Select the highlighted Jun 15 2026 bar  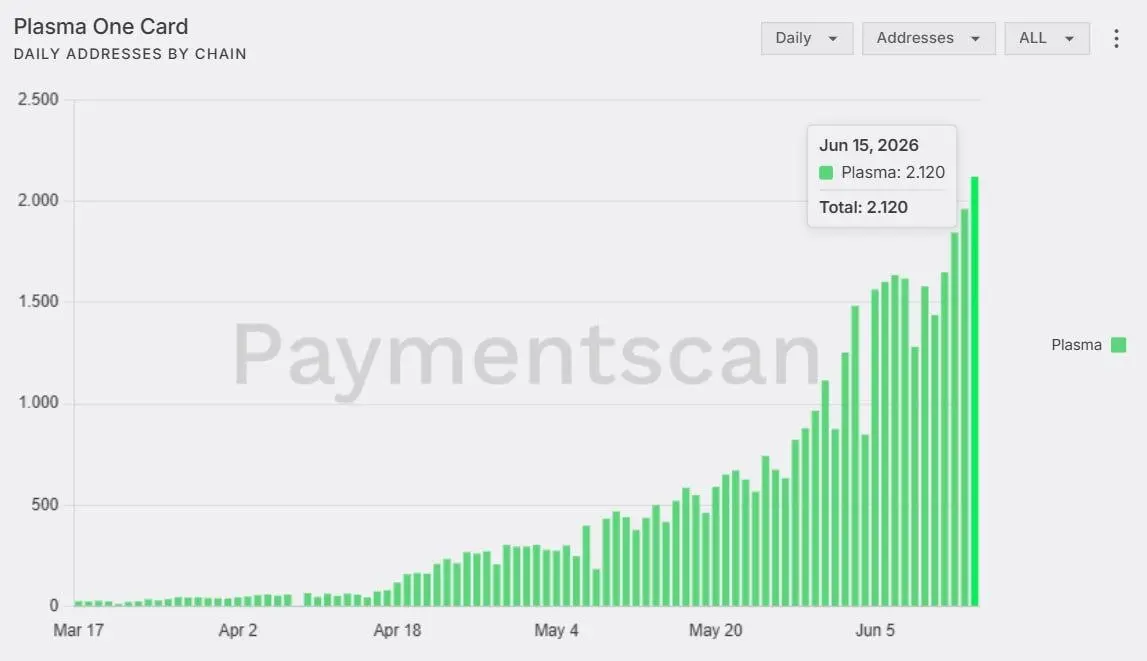(974, 391)
